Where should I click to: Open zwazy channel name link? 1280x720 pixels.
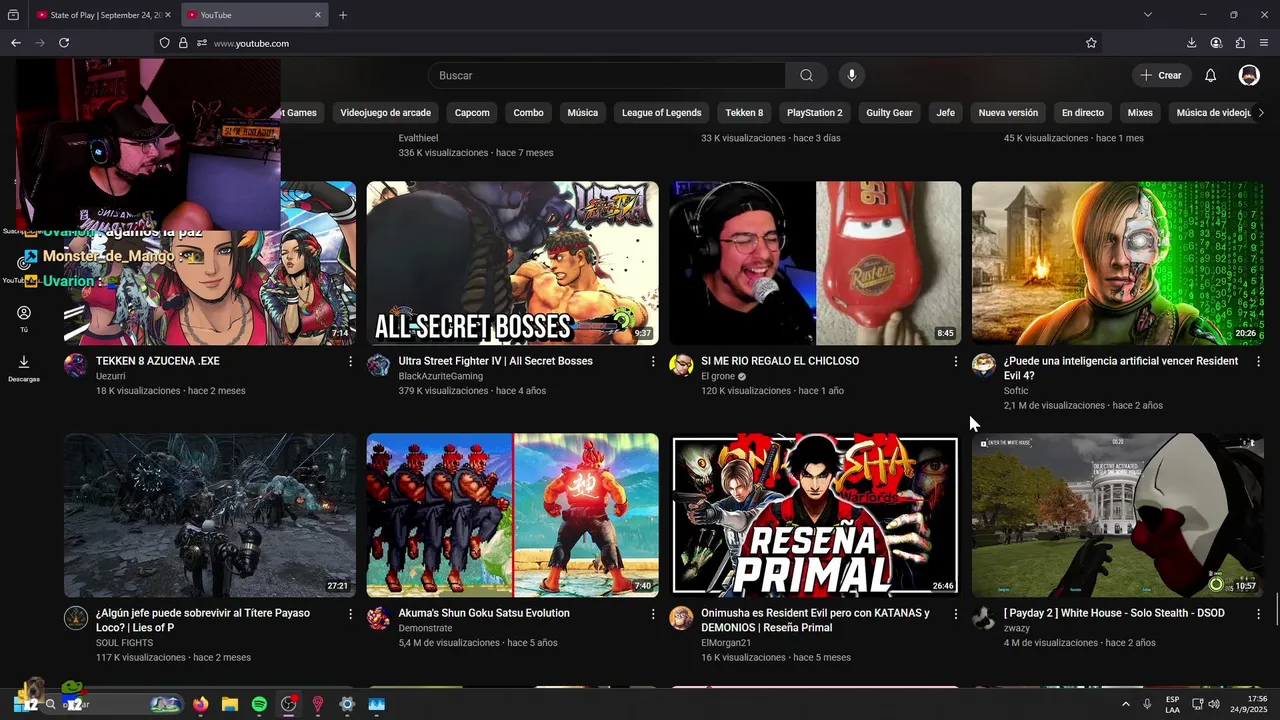1016,628
